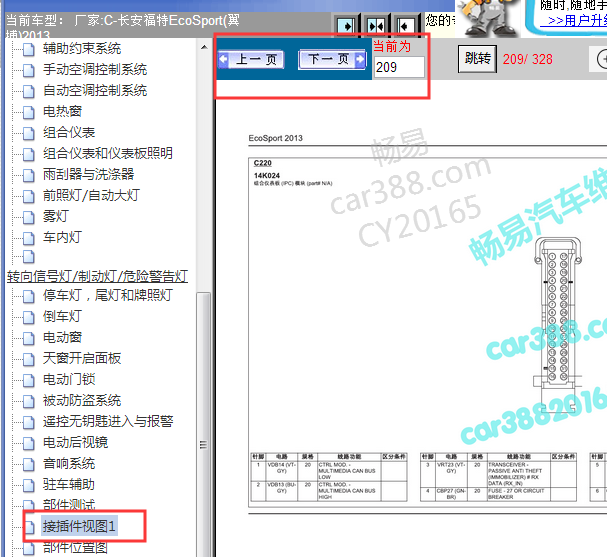Image resolution: width=607 pixels, height=557 pixels.
Task: Click page icon beside 被动防盗系统
Action: pos(29,401)
